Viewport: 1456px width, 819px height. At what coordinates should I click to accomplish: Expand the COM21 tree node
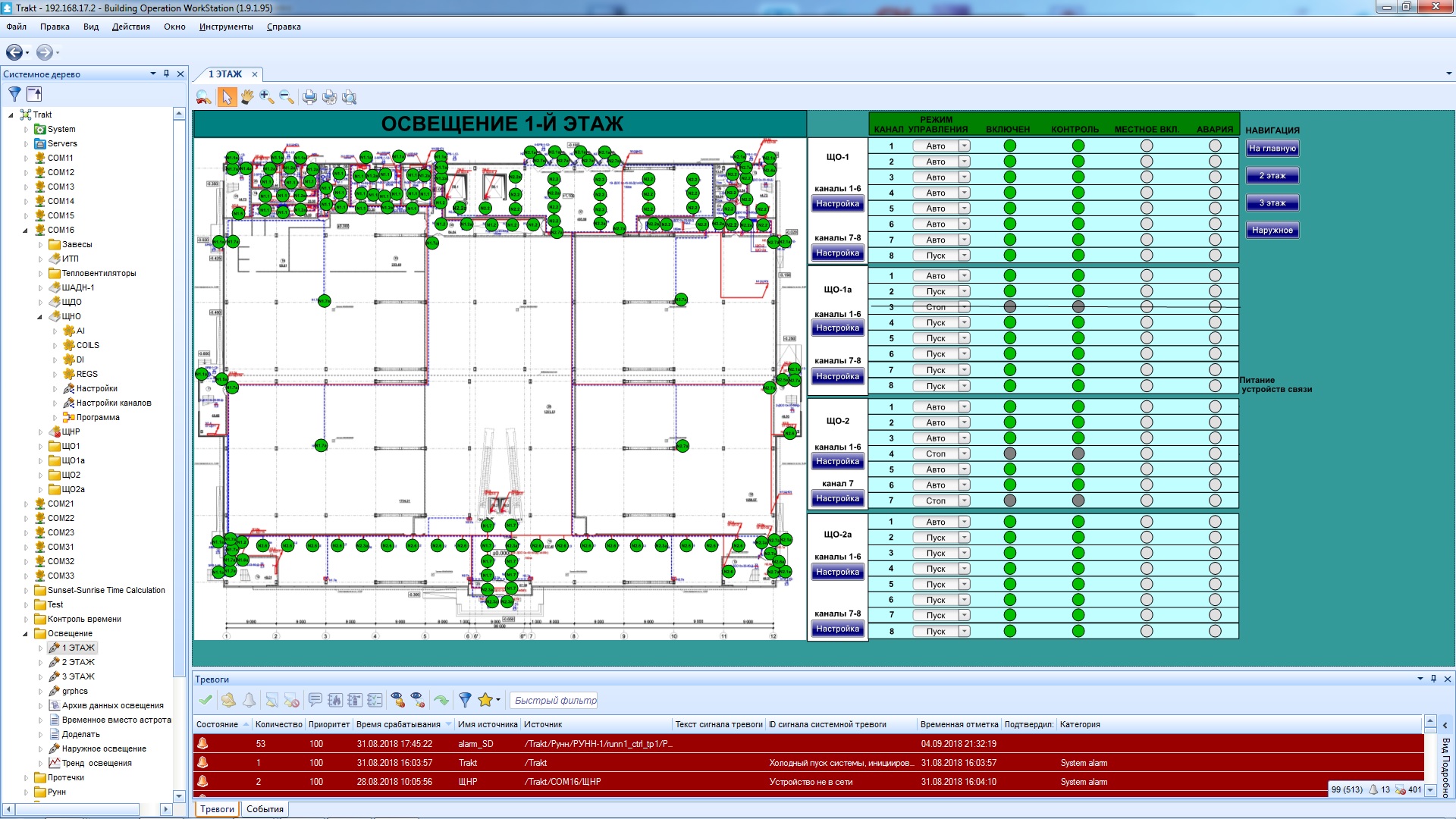[x=26, y=504]
